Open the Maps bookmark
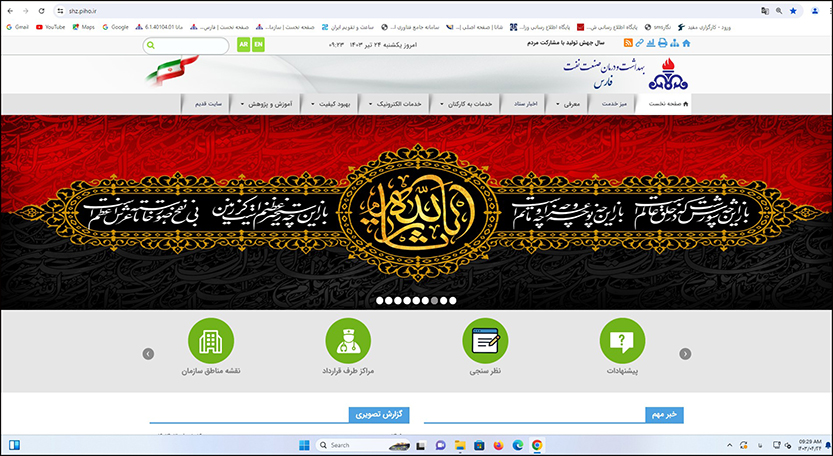This screenshot has height=456, width=833. (x=83, y=27)
